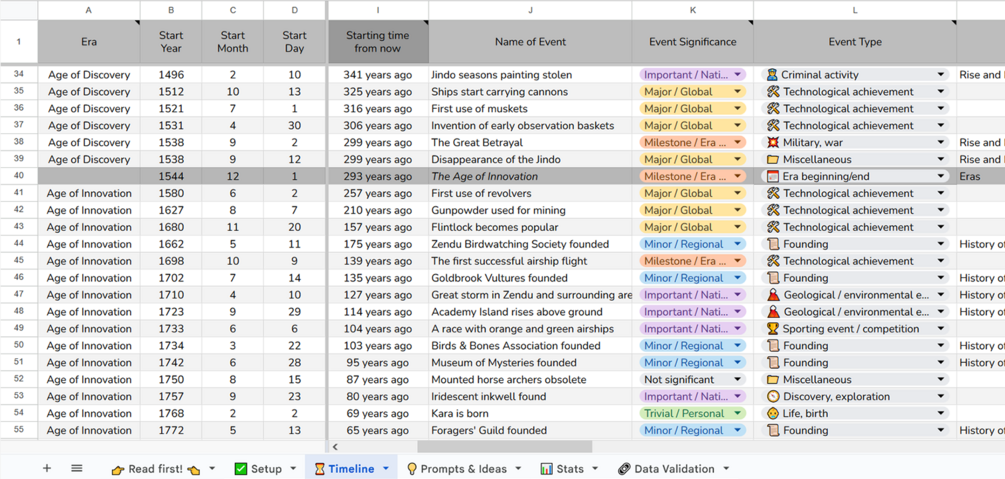This screenshot has width=1005, height=479.
Task: Open the Stats tab dropdown arrow
Action: [594, 469]
